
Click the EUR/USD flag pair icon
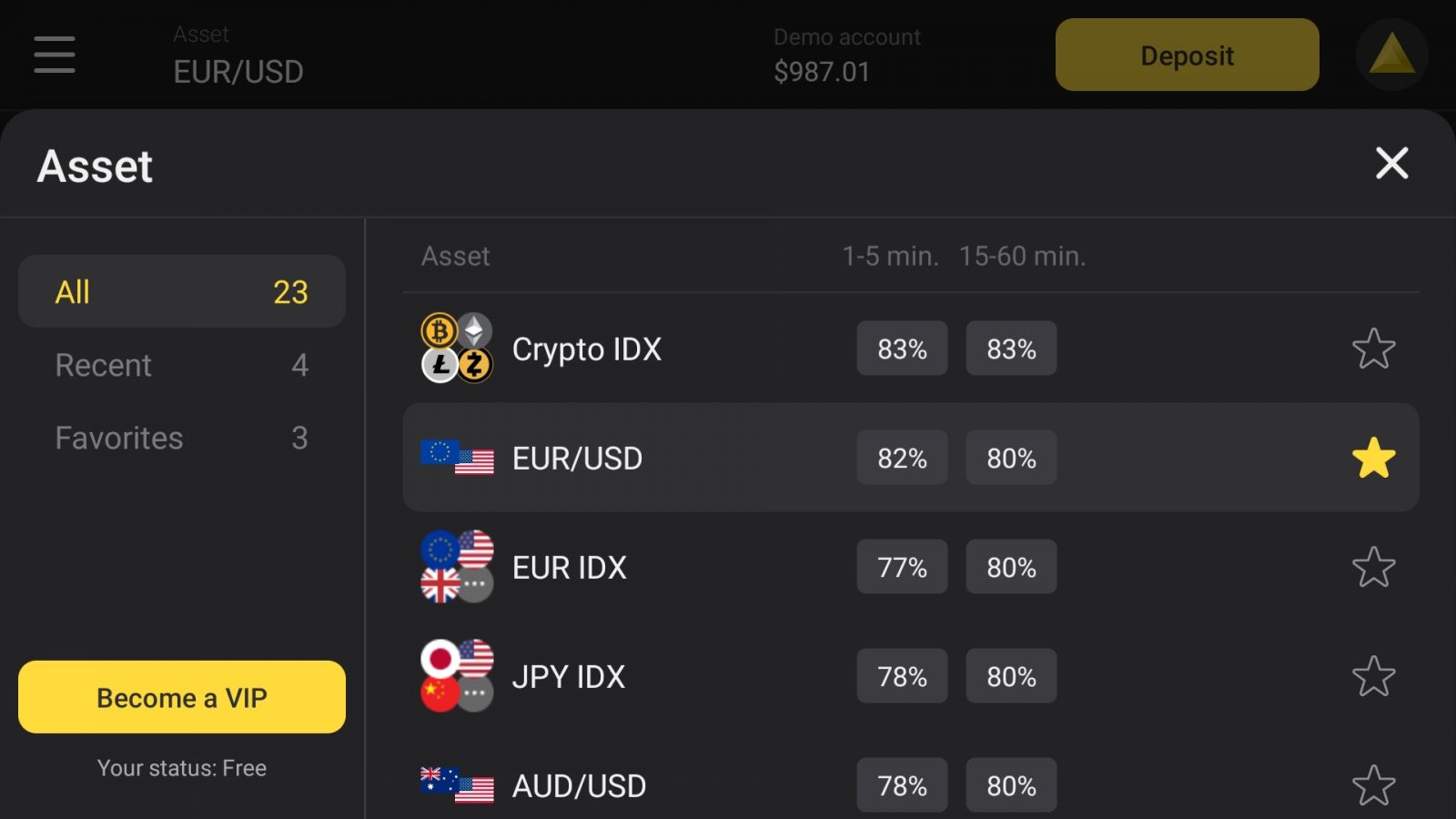(457, 458)
